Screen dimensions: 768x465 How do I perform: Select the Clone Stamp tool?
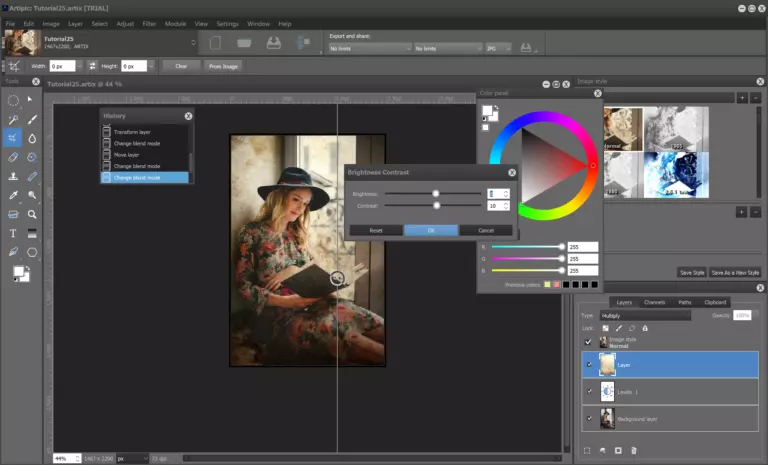(x=13, y=177)
